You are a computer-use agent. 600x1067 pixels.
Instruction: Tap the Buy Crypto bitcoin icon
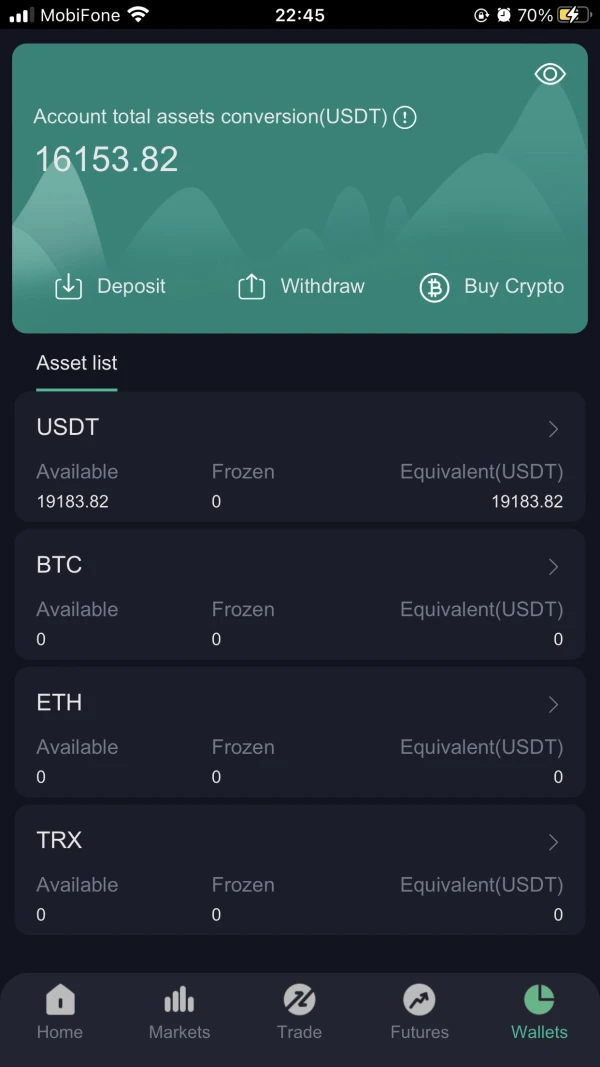434,287
